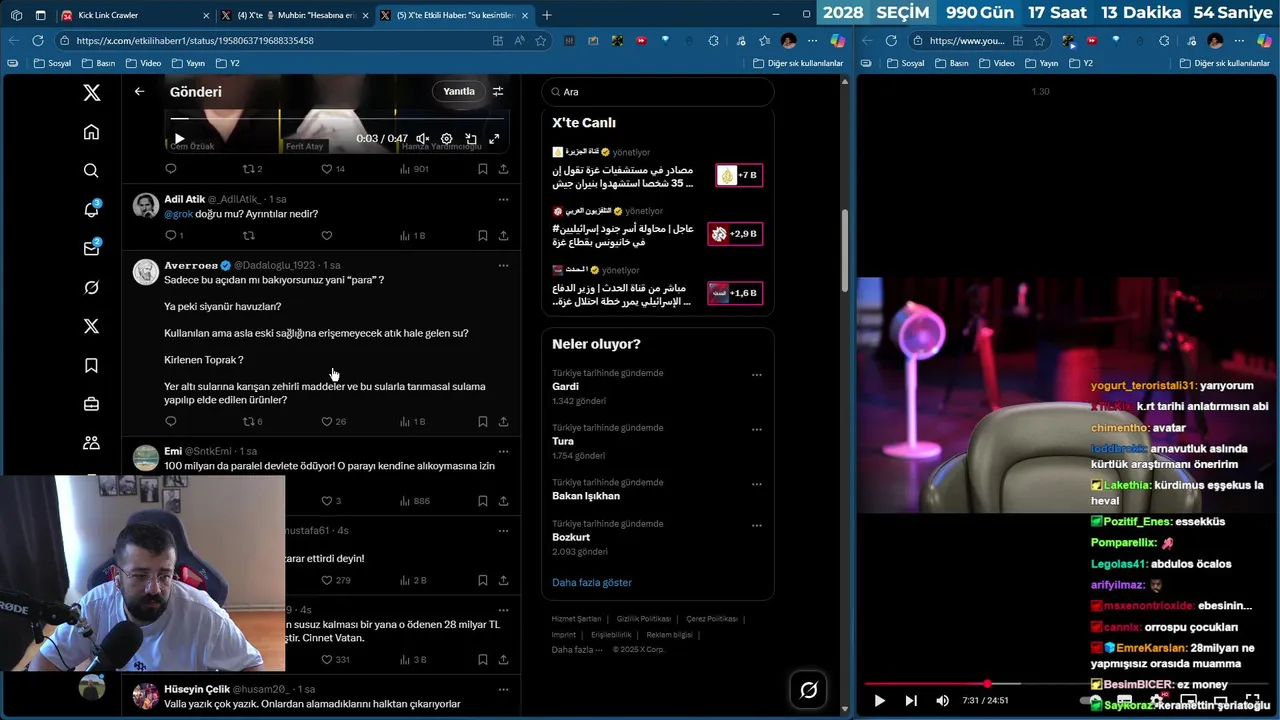Open Gizlilik Politikası footer link
The image size is (1280, 720).
(644, 619)
